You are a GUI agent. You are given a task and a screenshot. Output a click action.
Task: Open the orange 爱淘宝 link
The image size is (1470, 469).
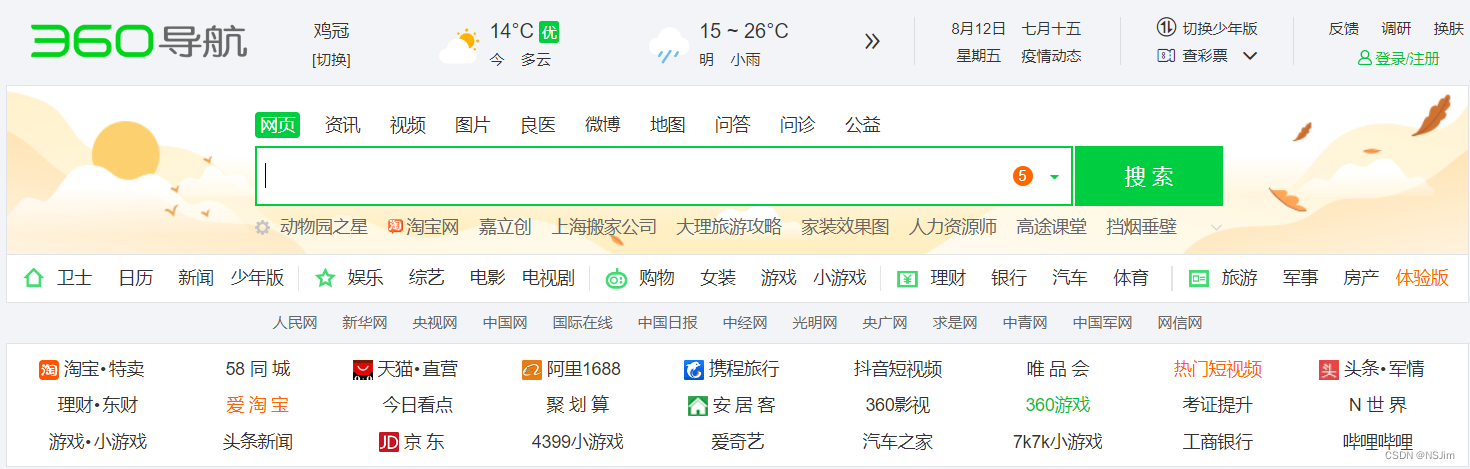(257, 406)
